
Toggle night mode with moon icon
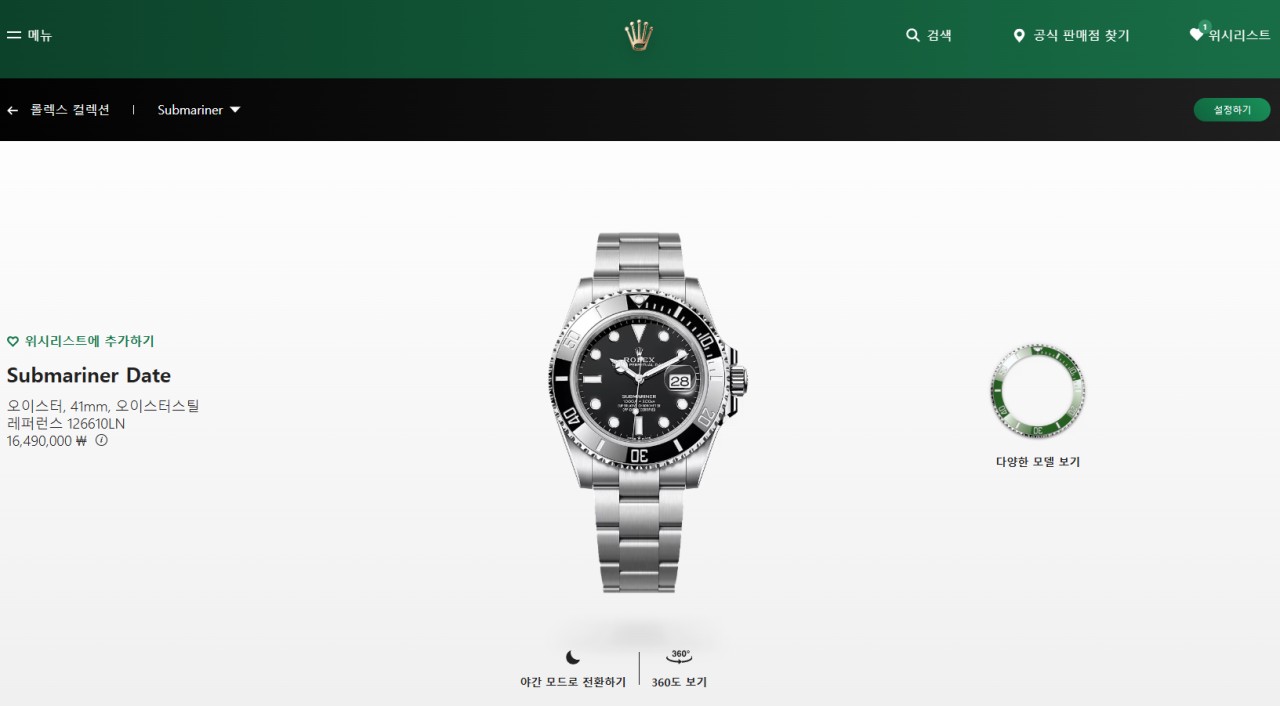573,658
